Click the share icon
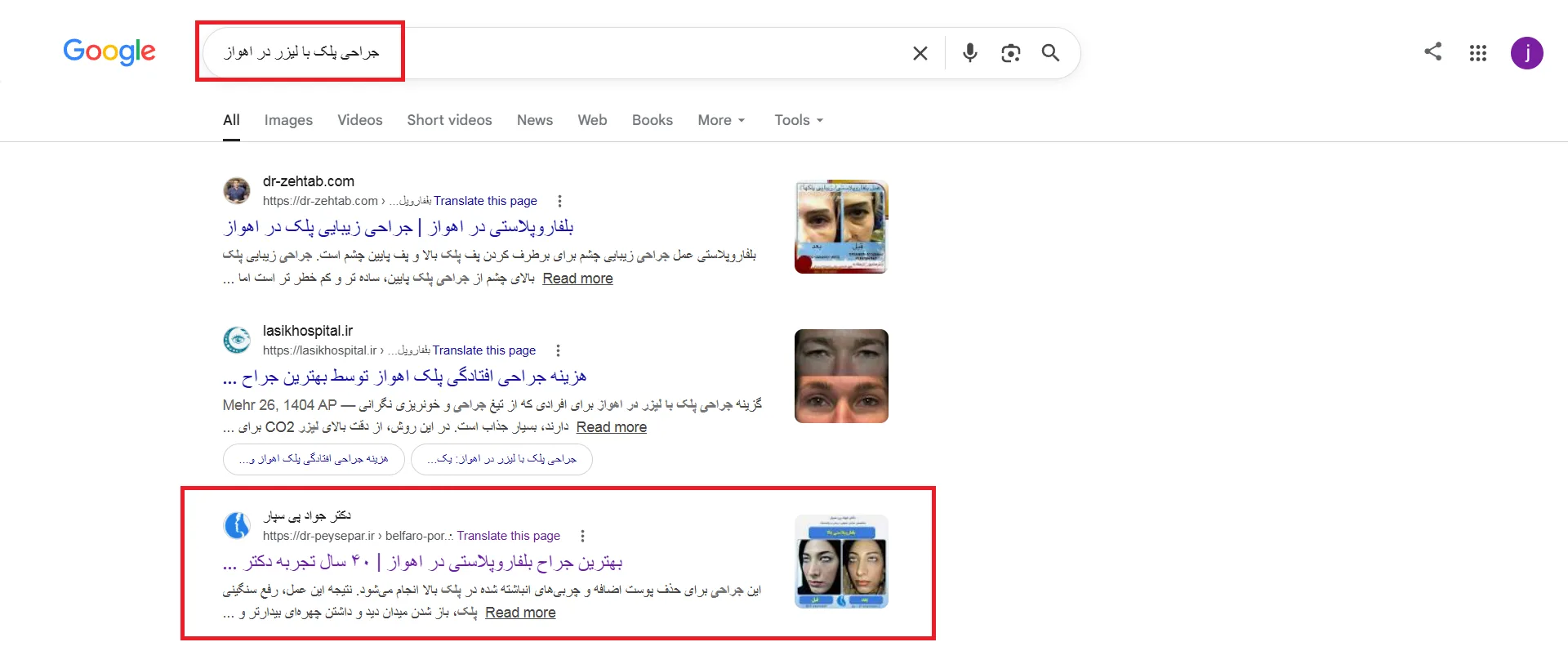The height and width of the screenshot is (651, 1568). pyautogui.click(x=1432, y=51)
